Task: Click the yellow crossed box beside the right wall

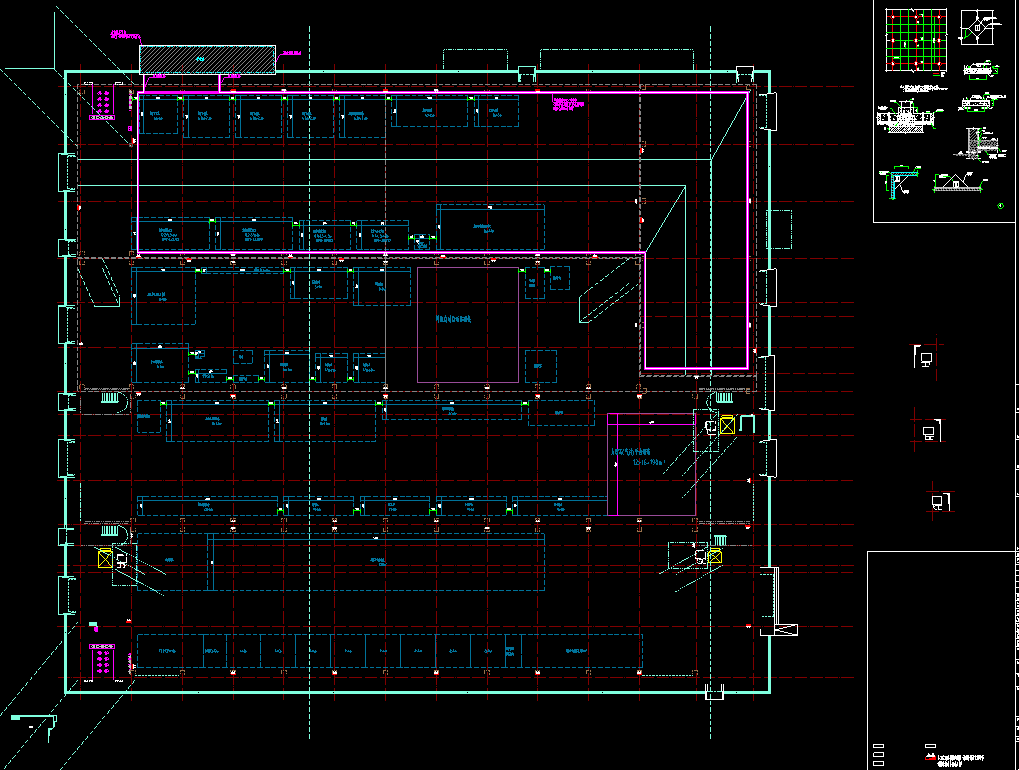Action: coord(727,425)
